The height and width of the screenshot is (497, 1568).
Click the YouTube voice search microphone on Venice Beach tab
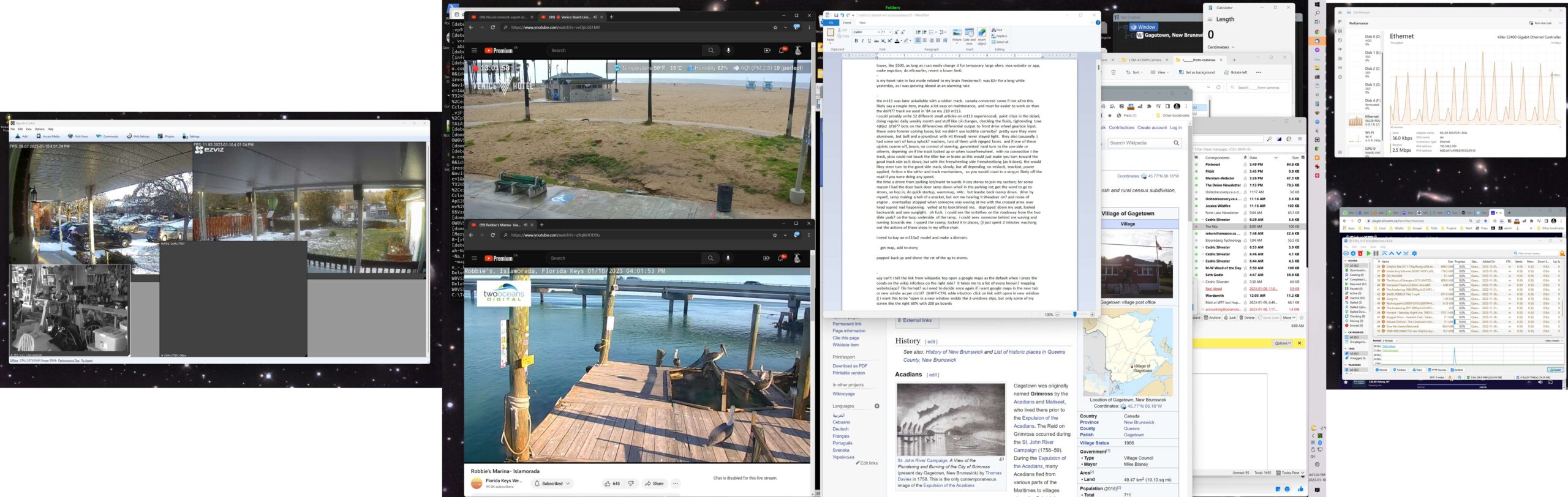[728, 51]
